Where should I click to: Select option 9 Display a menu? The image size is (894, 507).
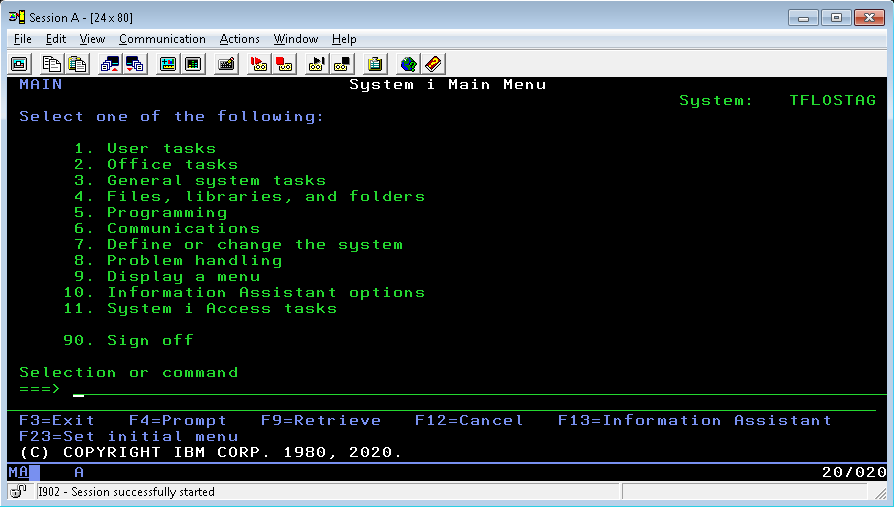(167, 276)
